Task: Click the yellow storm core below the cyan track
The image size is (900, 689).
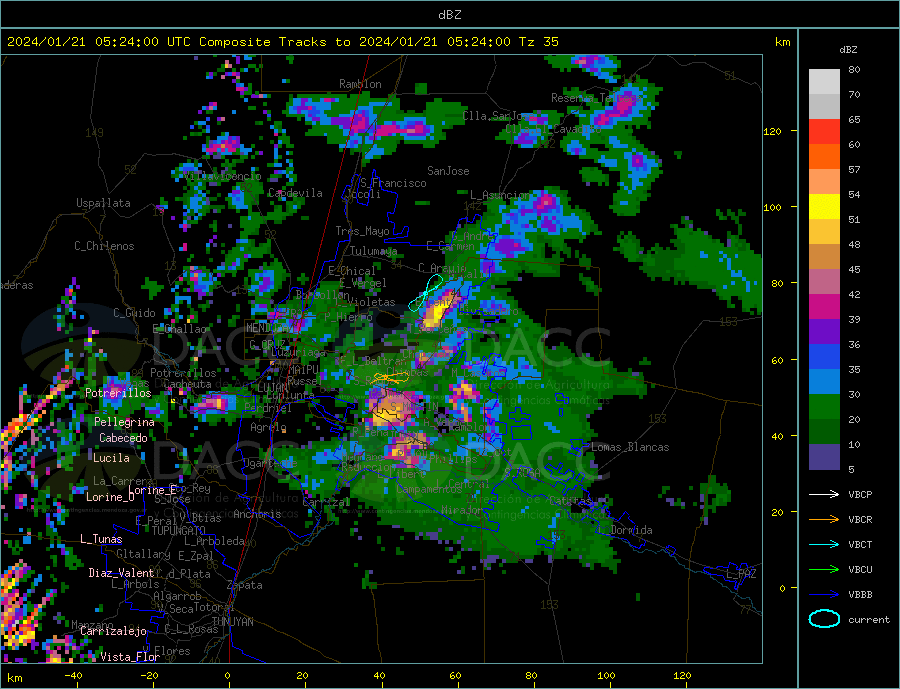Action: pos(437,312)
